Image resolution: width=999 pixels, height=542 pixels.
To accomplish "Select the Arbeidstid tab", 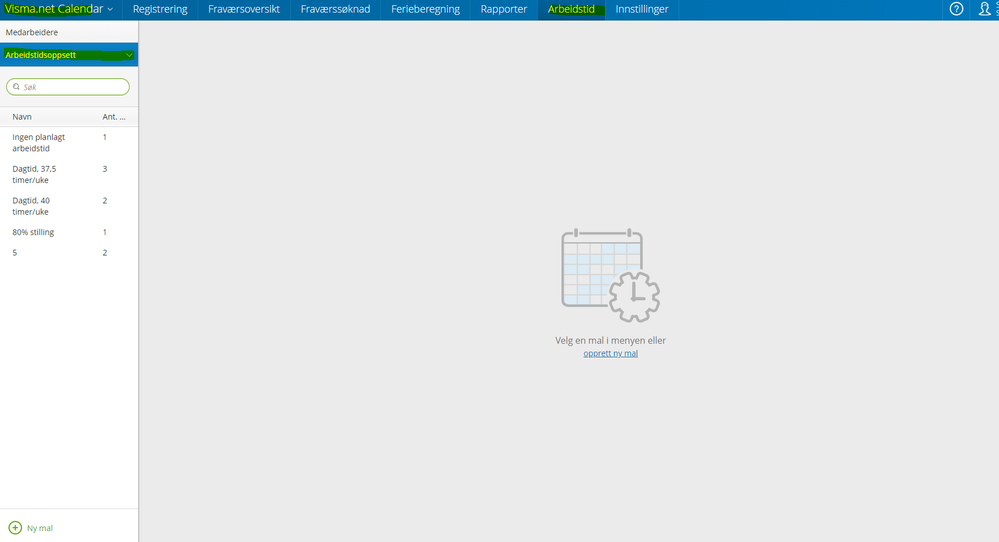I will click(571, 10).
